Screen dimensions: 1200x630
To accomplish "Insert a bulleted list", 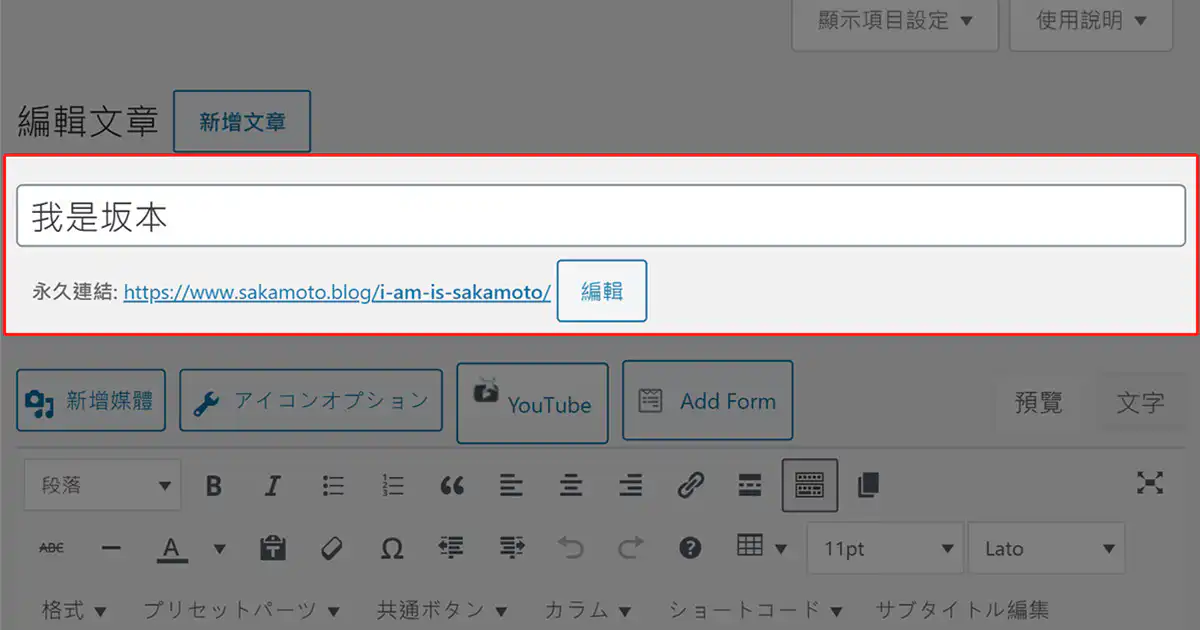I will point(333,486).
